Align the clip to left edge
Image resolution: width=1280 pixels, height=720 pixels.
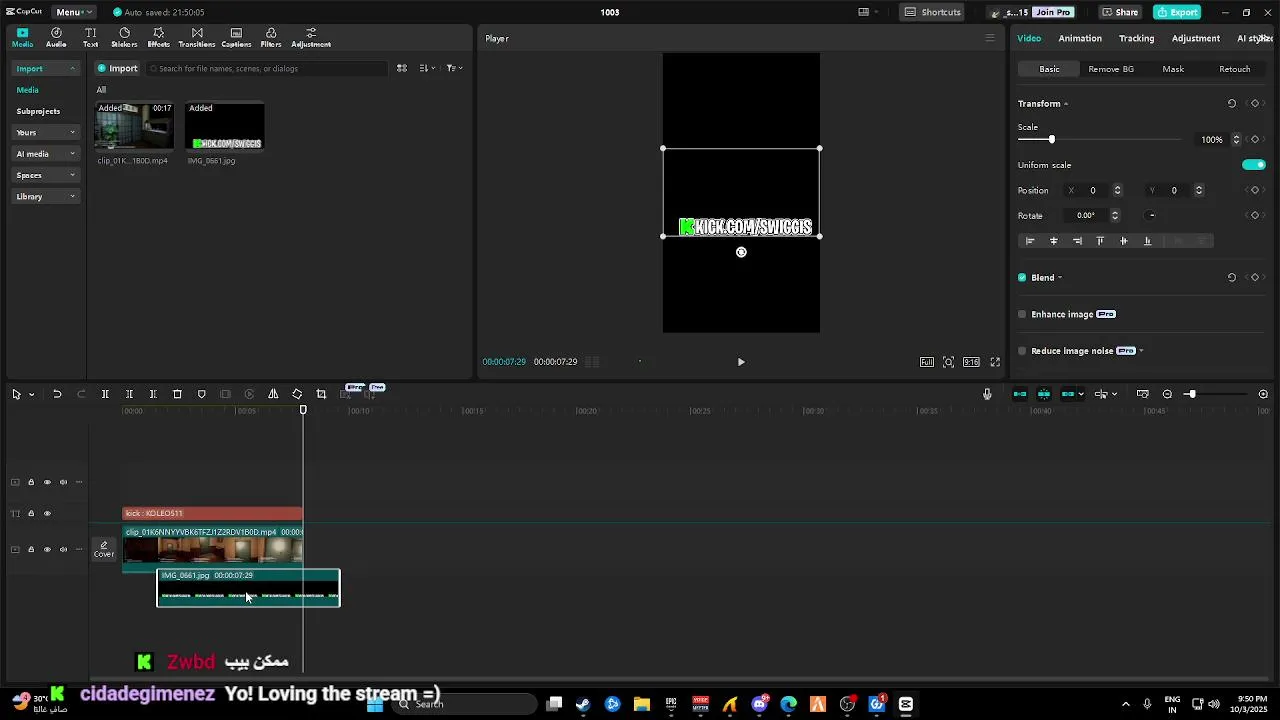(x=1030, y=241)
